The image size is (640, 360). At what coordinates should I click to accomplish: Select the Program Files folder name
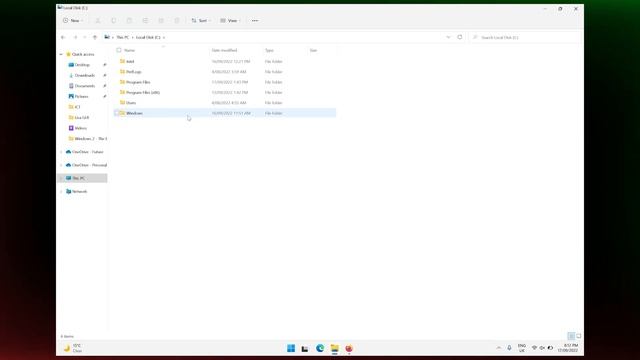pyautogui.click(x=138, y=82)
